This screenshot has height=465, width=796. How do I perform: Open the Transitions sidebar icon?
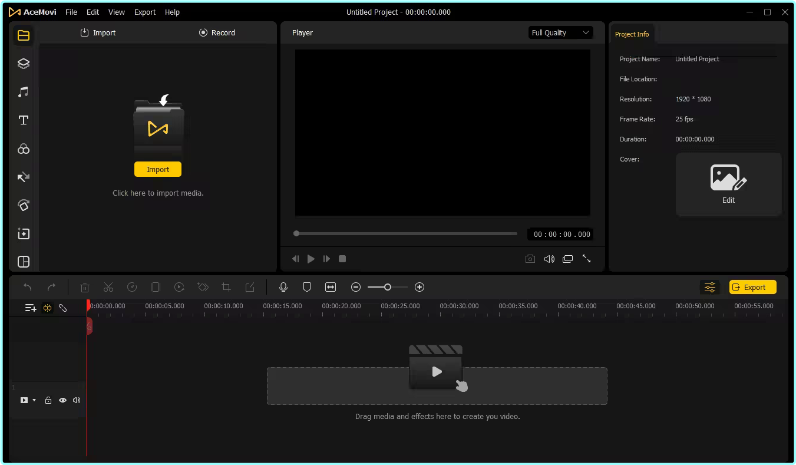[x=23, y=177]
